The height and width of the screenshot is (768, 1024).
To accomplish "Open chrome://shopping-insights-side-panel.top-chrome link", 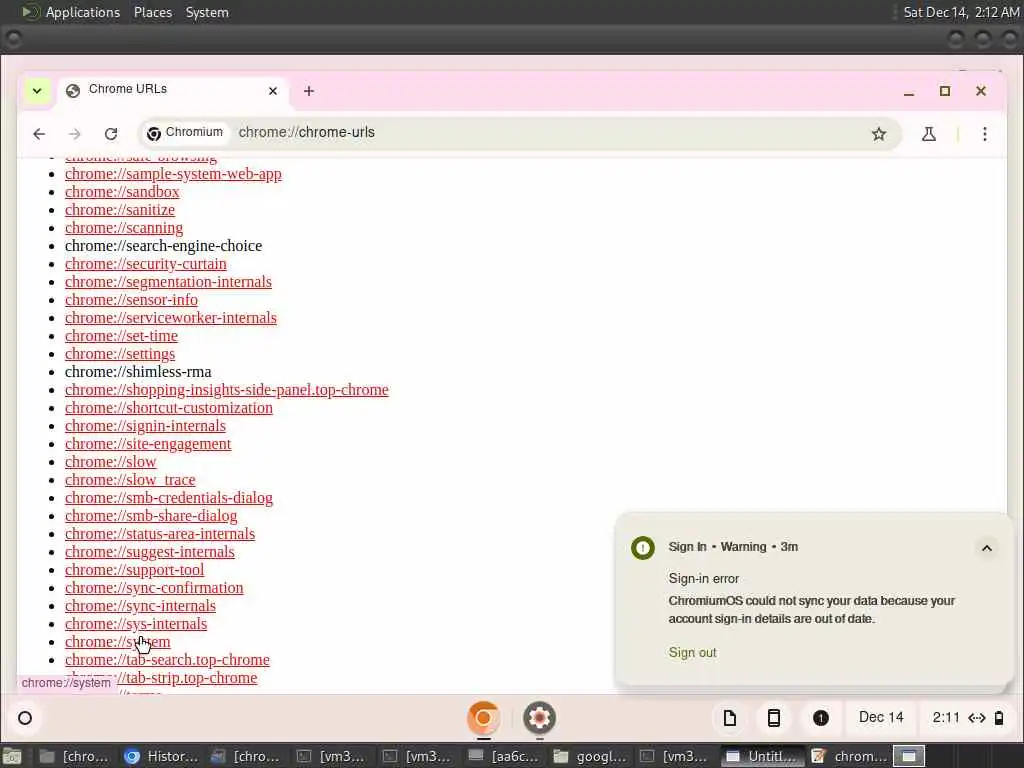I will click(227, 390).
